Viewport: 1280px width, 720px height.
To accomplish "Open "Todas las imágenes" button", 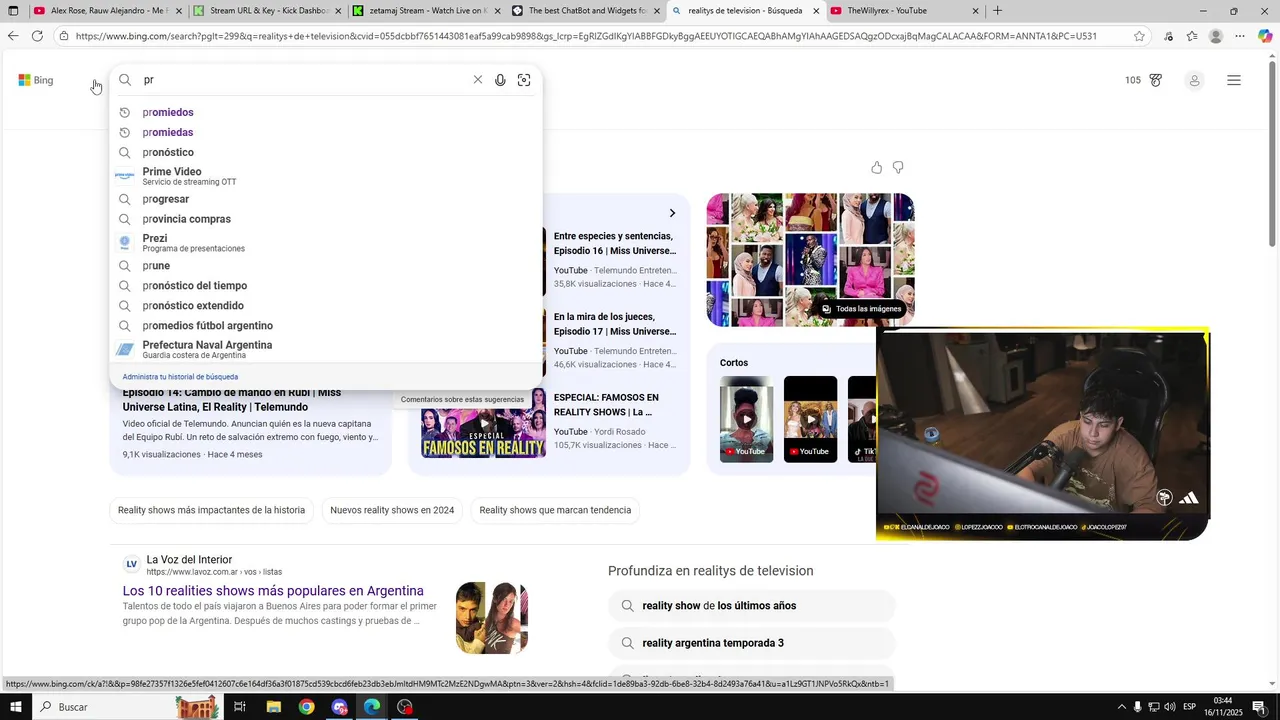I will click(x=861, y=309).
